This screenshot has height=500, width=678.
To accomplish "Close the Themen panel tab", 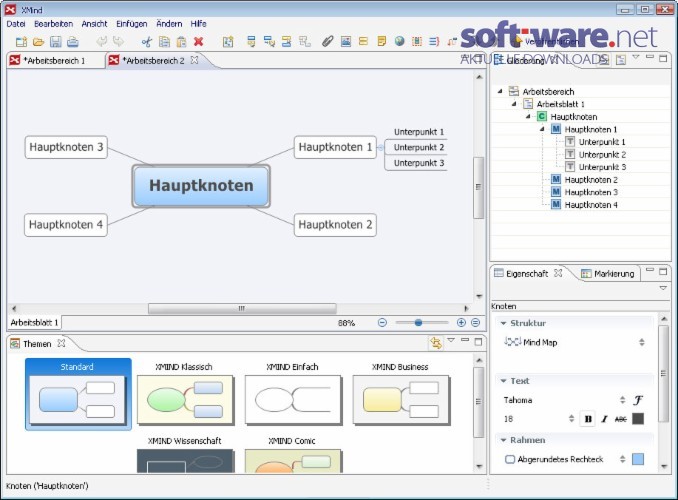I will (61, 343).
